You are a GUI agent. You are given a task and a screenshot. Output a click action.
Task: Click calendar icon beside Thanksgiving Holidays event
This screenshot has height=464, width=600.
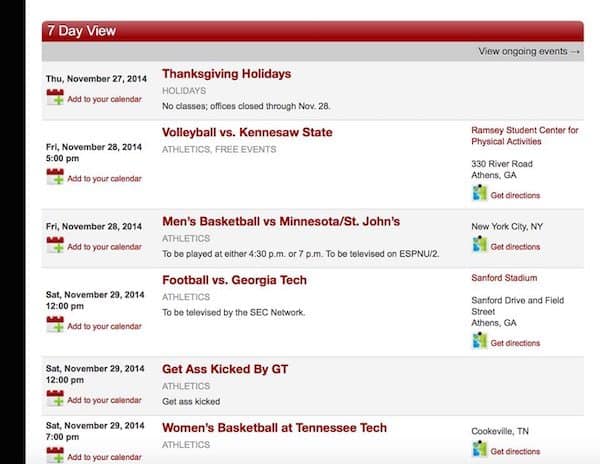coord(55,98)
